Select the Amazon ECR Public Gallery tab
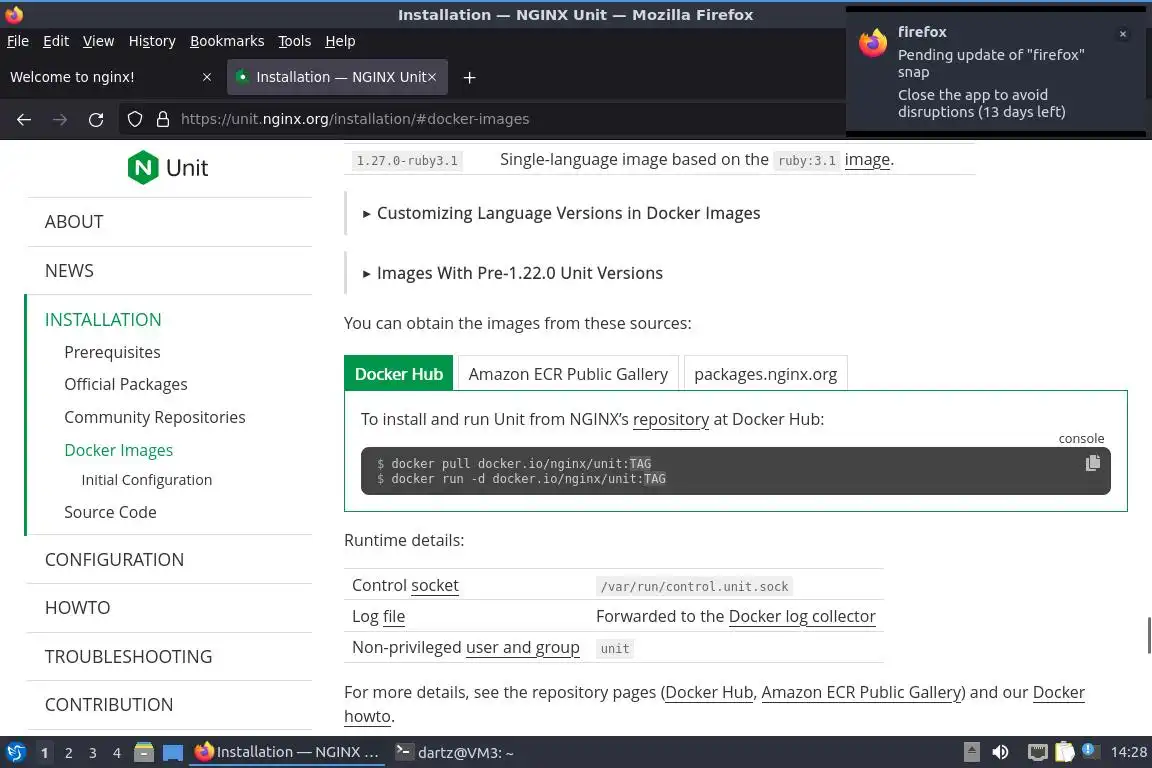 568,373
